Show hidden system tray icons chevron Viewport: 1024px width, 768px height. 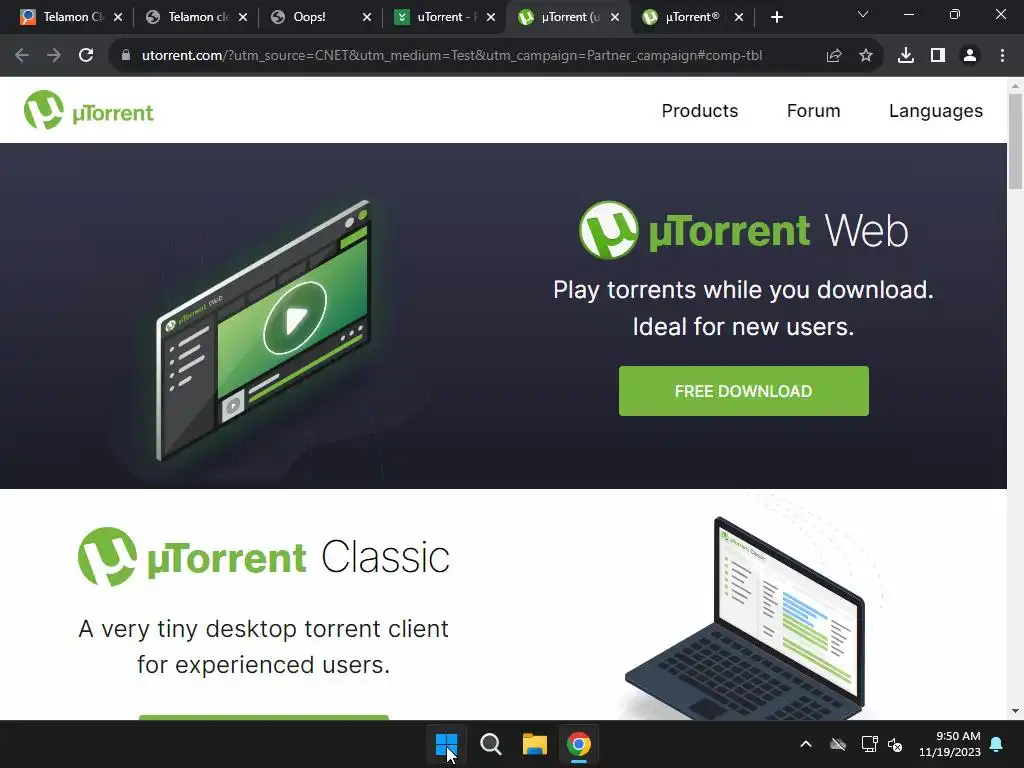click(x=806, y=744)
